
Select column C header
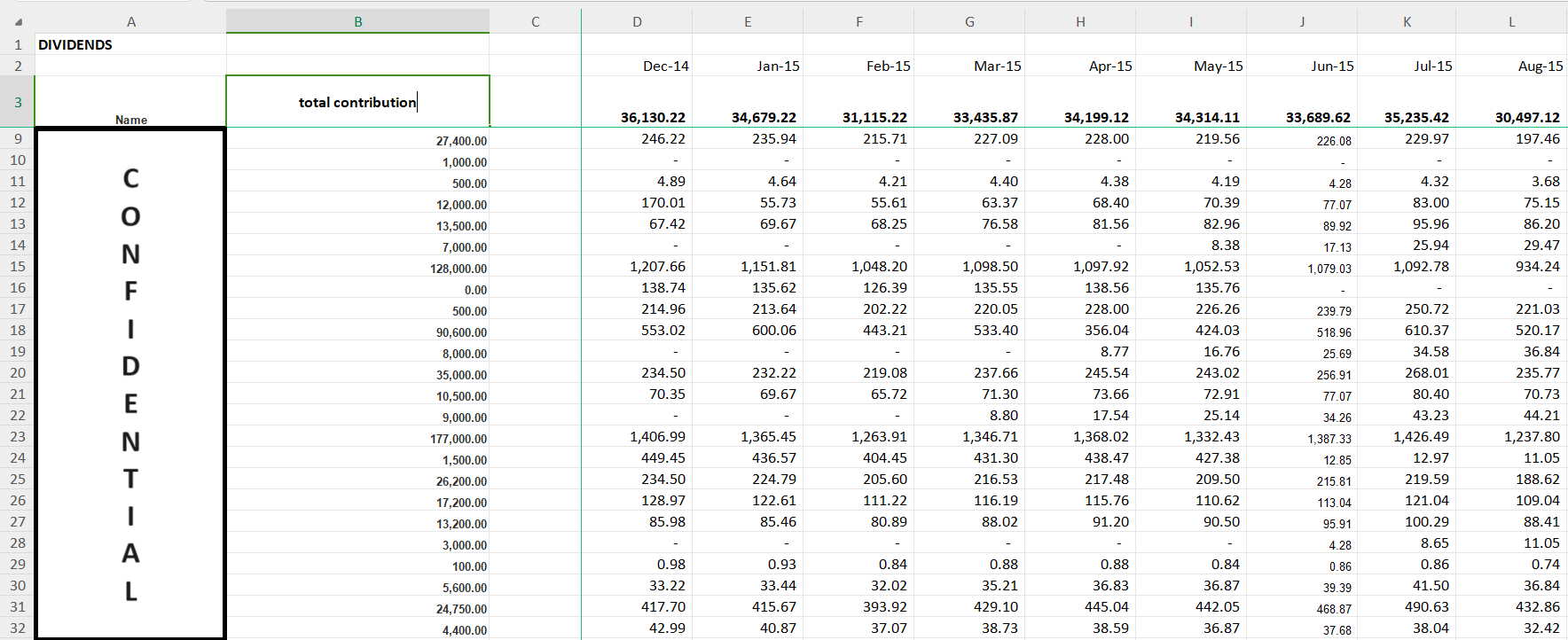536,21
